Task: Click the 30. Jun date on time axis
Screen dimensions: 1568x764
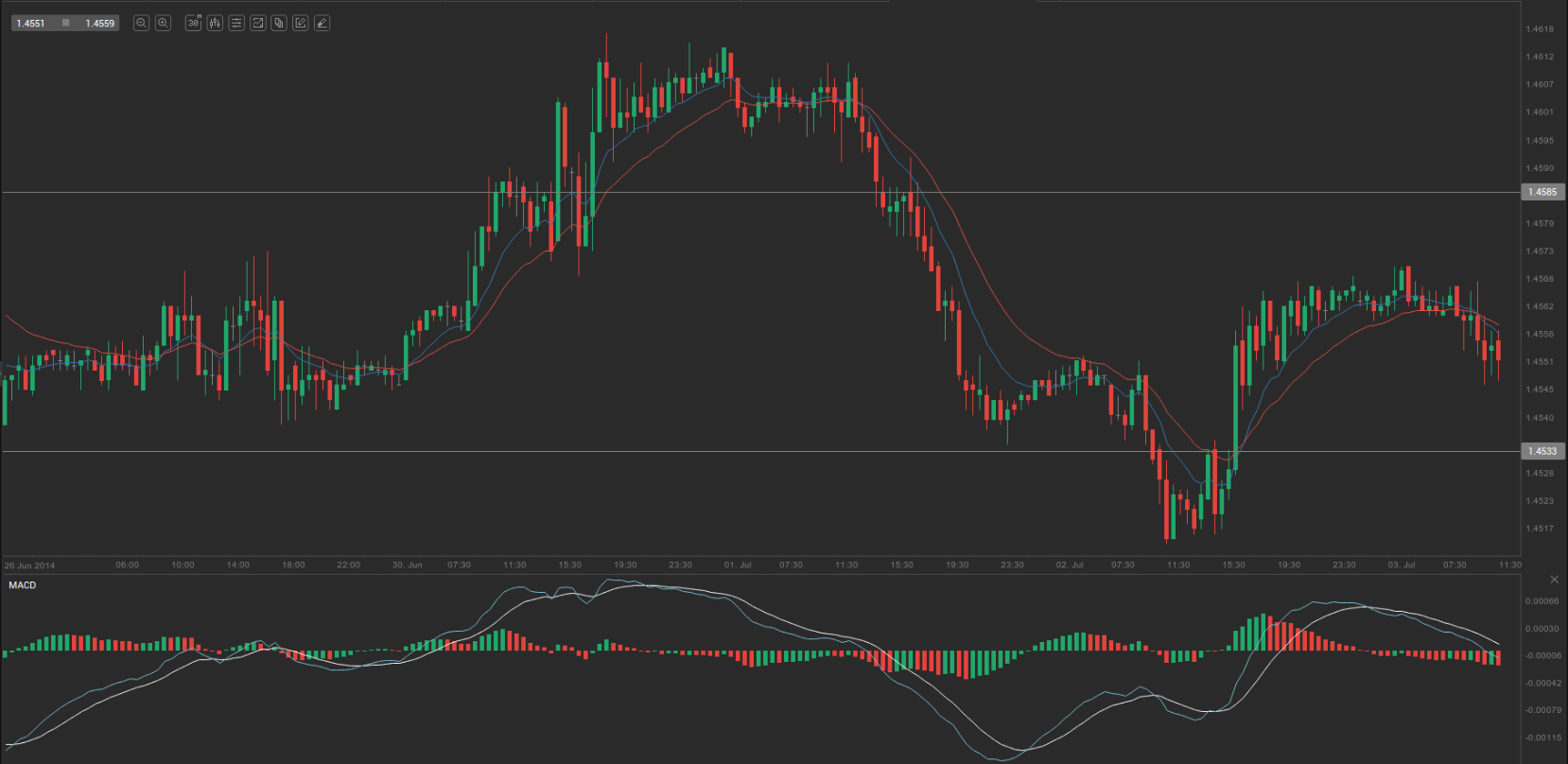Action: (x=407, y=564)
